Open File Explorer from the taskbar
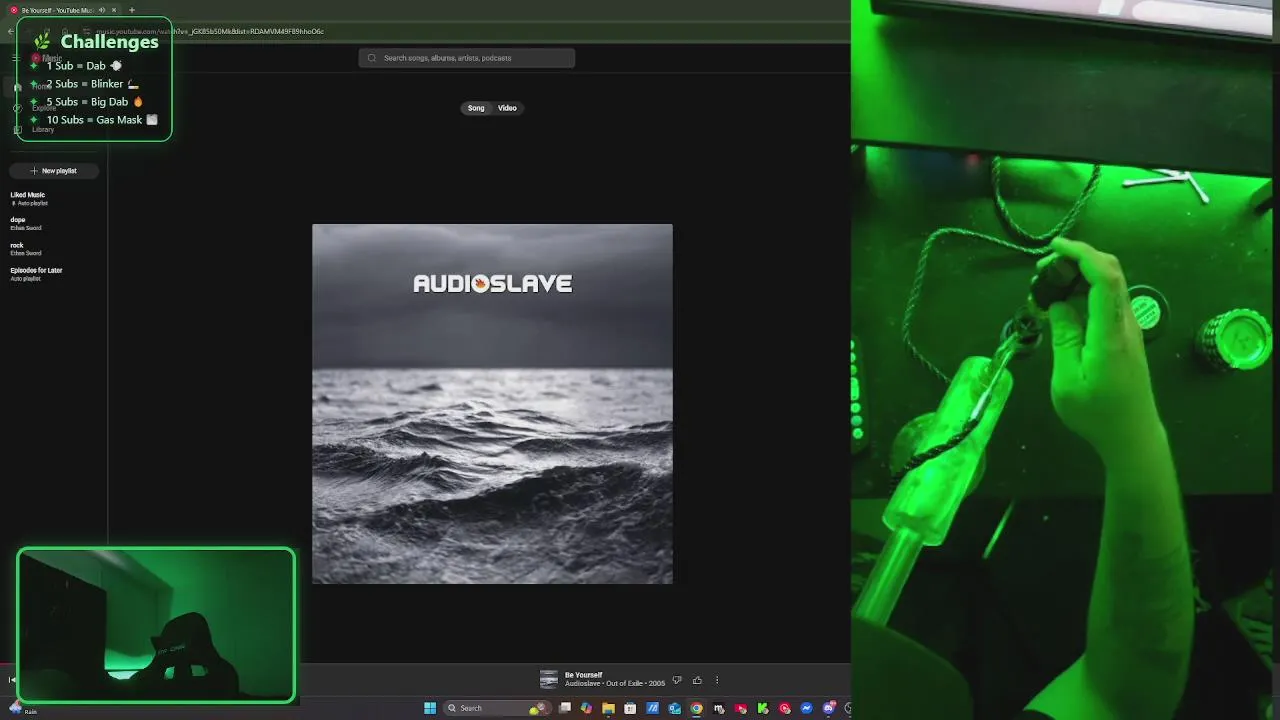1280x720 pixels. point(608,708)
